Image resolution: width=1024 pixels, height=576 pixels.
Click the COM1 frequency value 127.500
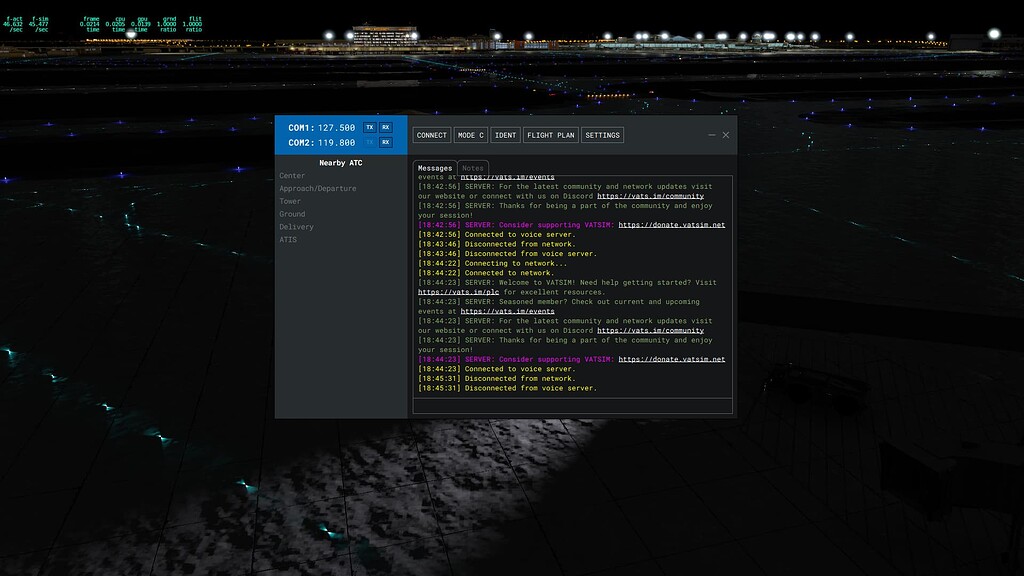click(x=334, y=127)
